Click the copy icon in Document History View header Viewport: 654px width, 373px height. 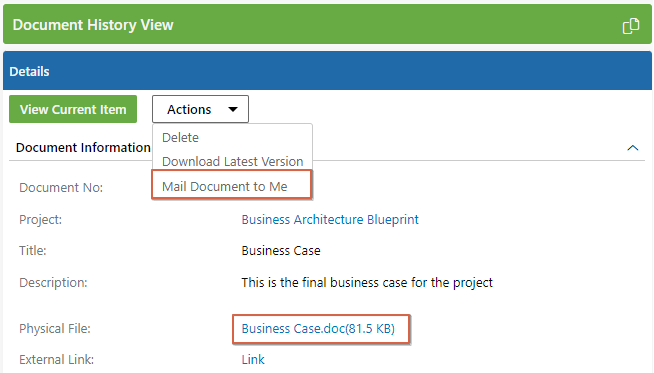(631, 25)
